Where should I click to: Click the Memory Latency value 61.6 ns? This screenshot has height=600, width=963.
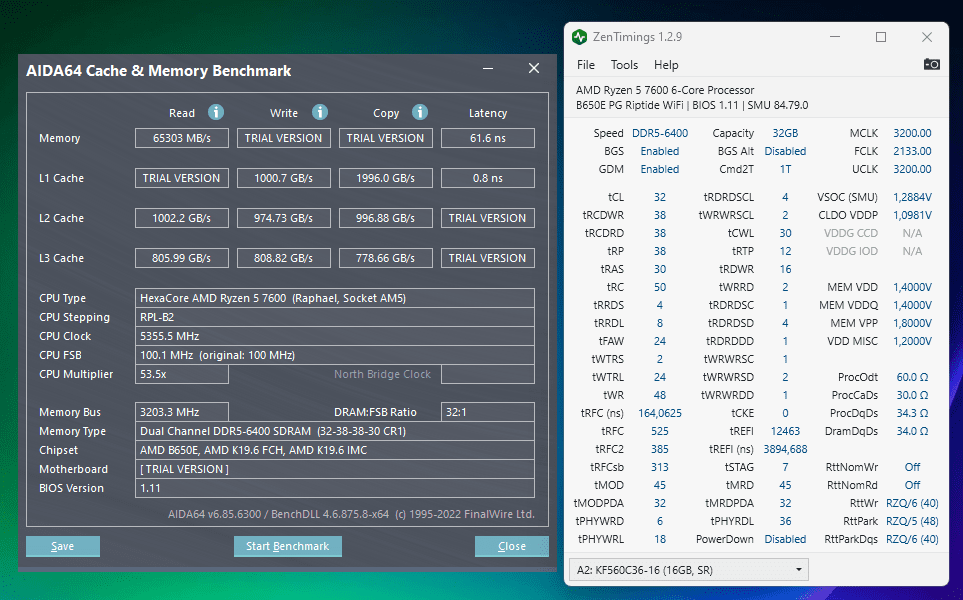pos(488,138)
